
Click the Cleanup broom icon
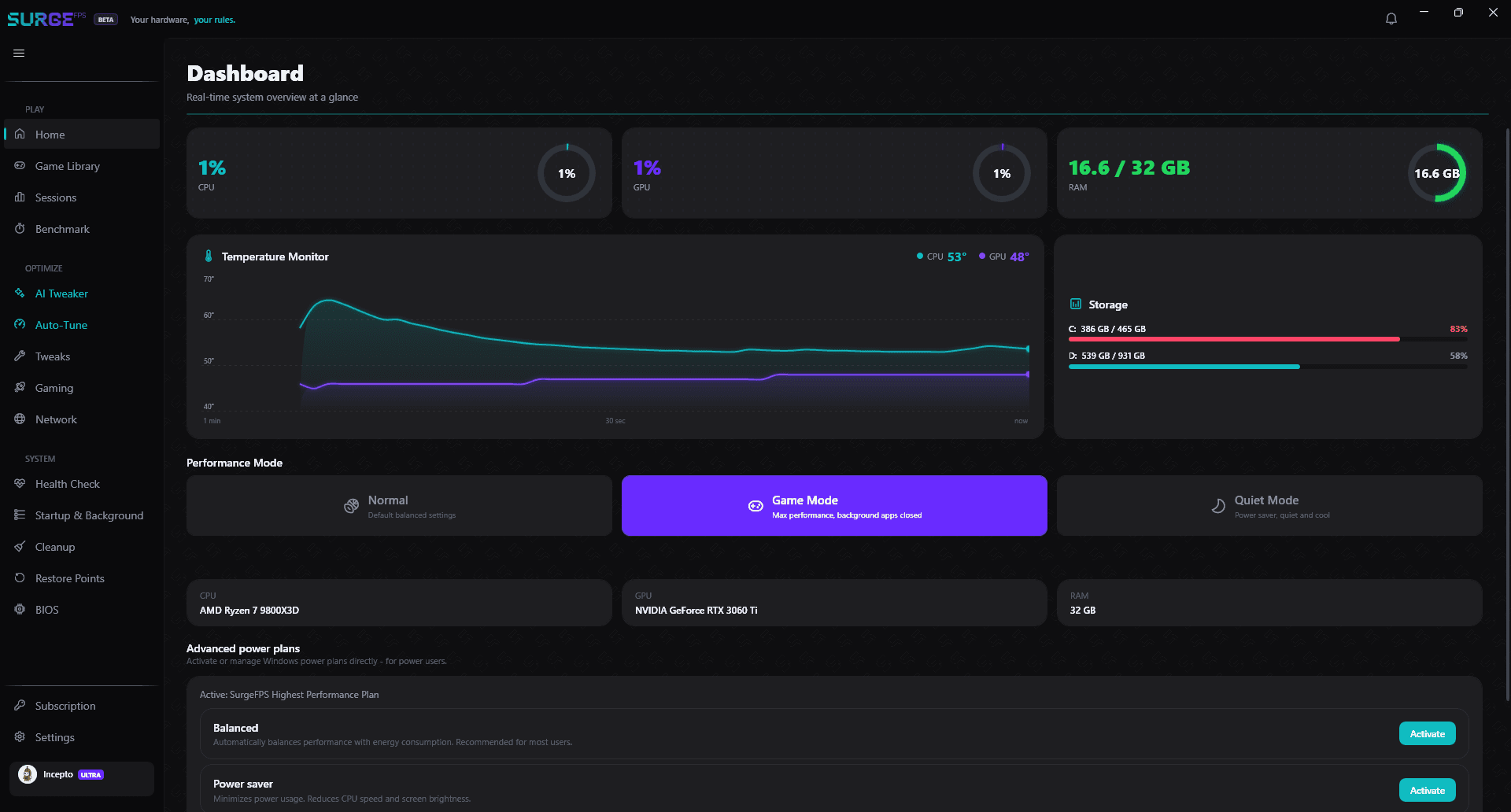20,546
